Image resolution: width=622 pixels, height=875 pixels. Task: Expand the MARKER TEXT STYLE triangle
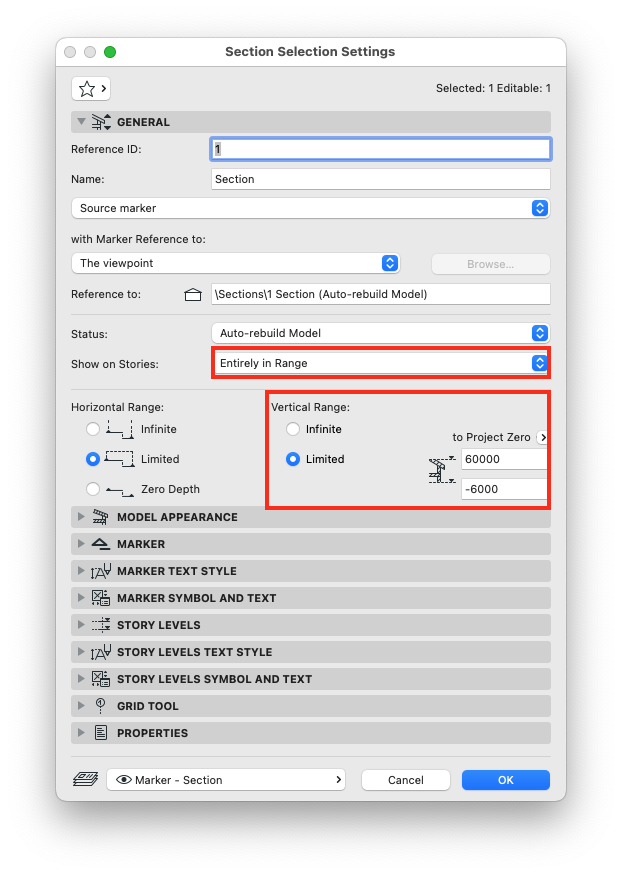point(81,570)
